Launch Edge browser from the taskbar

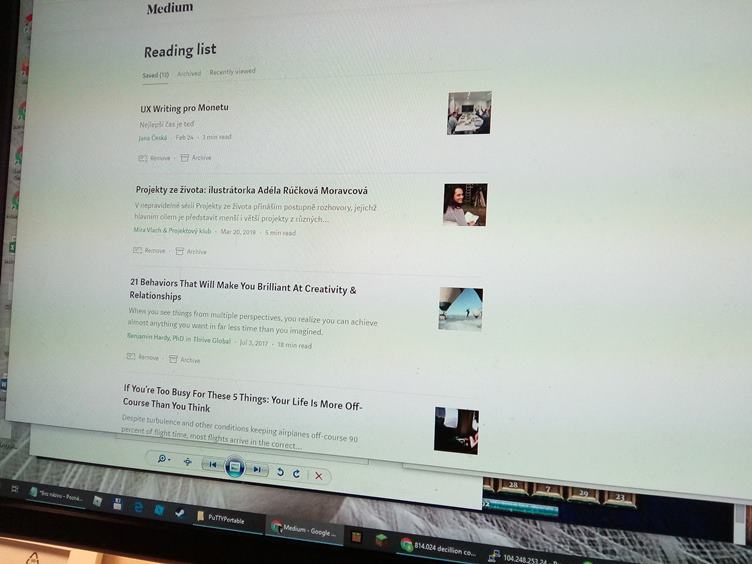(139, 506)
